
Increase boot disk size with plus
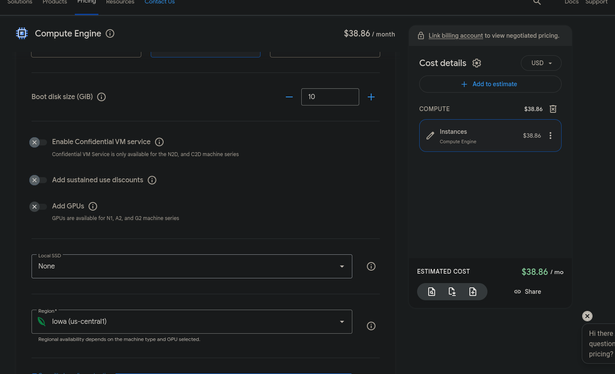click(371, 97)
